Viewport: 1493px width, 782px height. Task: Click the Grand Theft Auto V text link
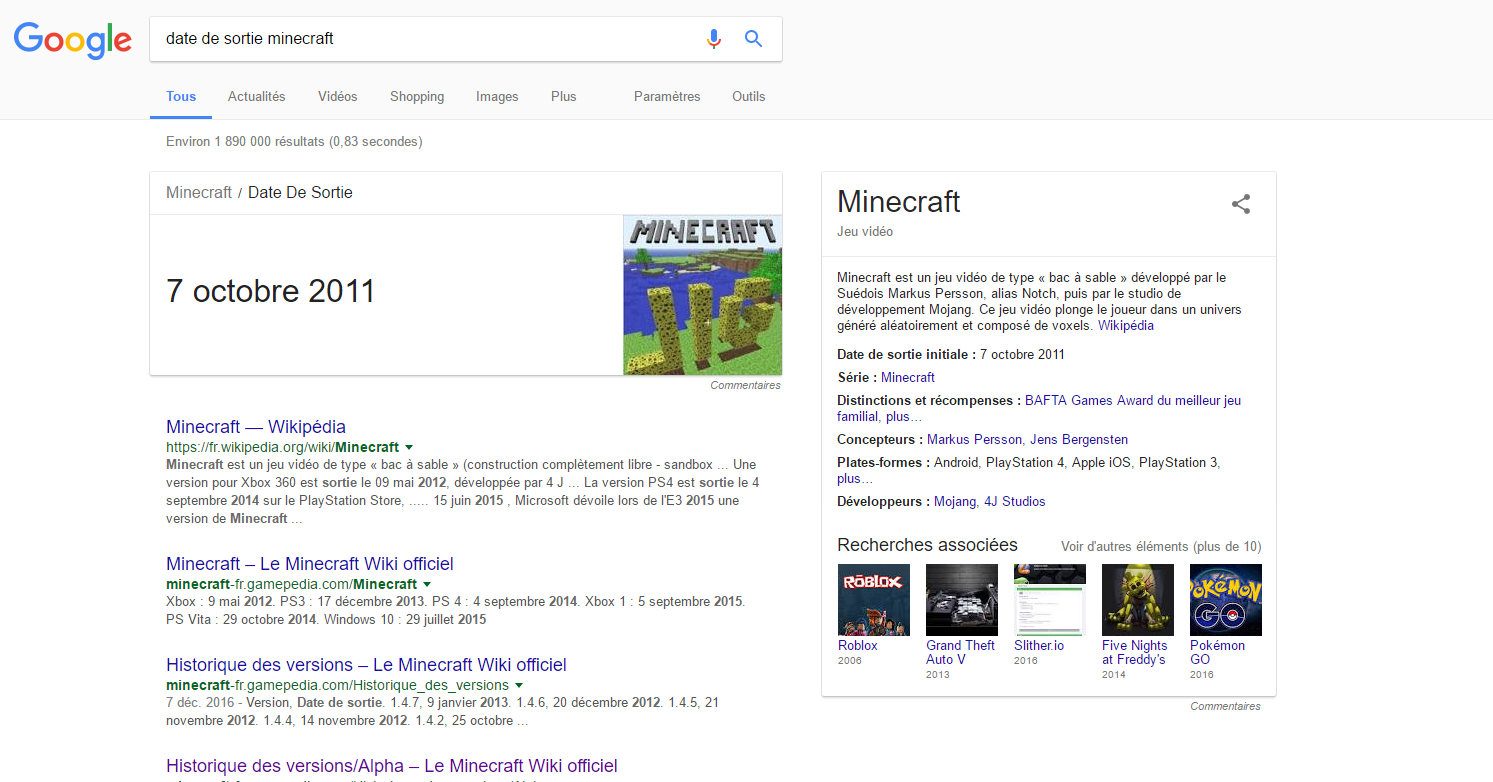click(961, 652)
